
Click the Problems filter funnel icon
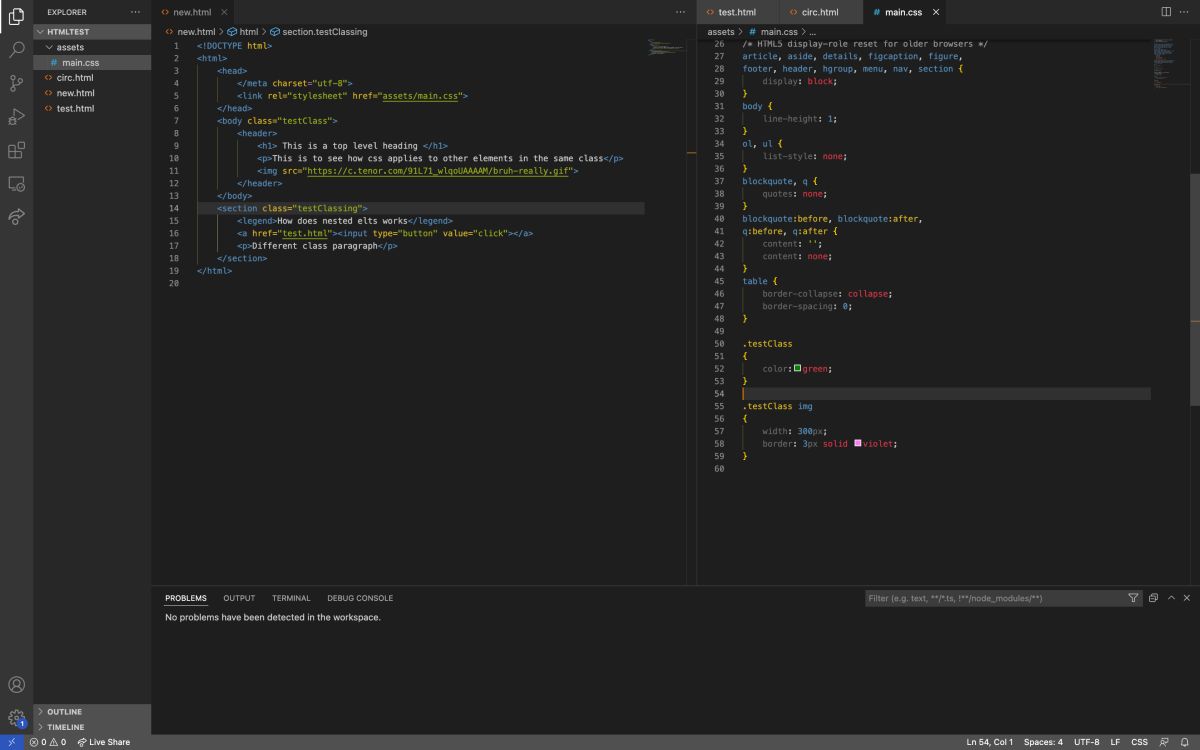[1133, 598]
